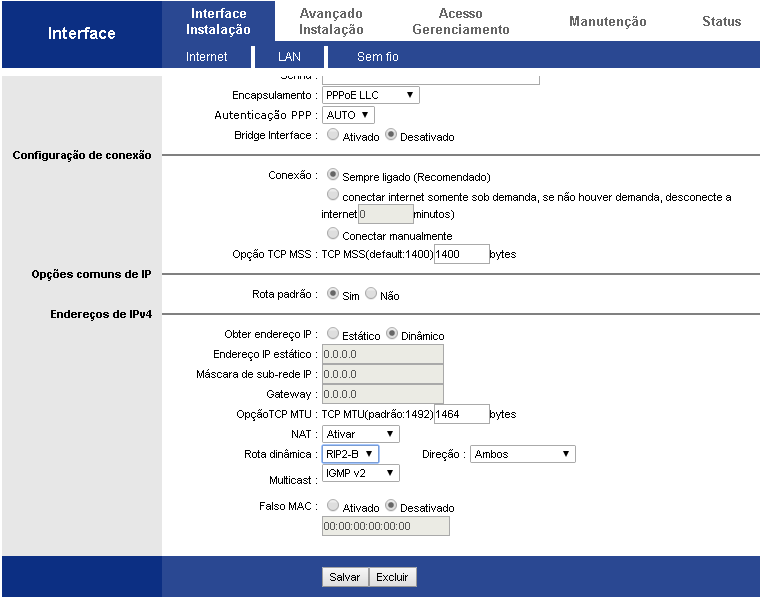This screenshot has width=760, height=597.
Task: Click the TCP MSS bytes field
Action: tap(461, 254)
